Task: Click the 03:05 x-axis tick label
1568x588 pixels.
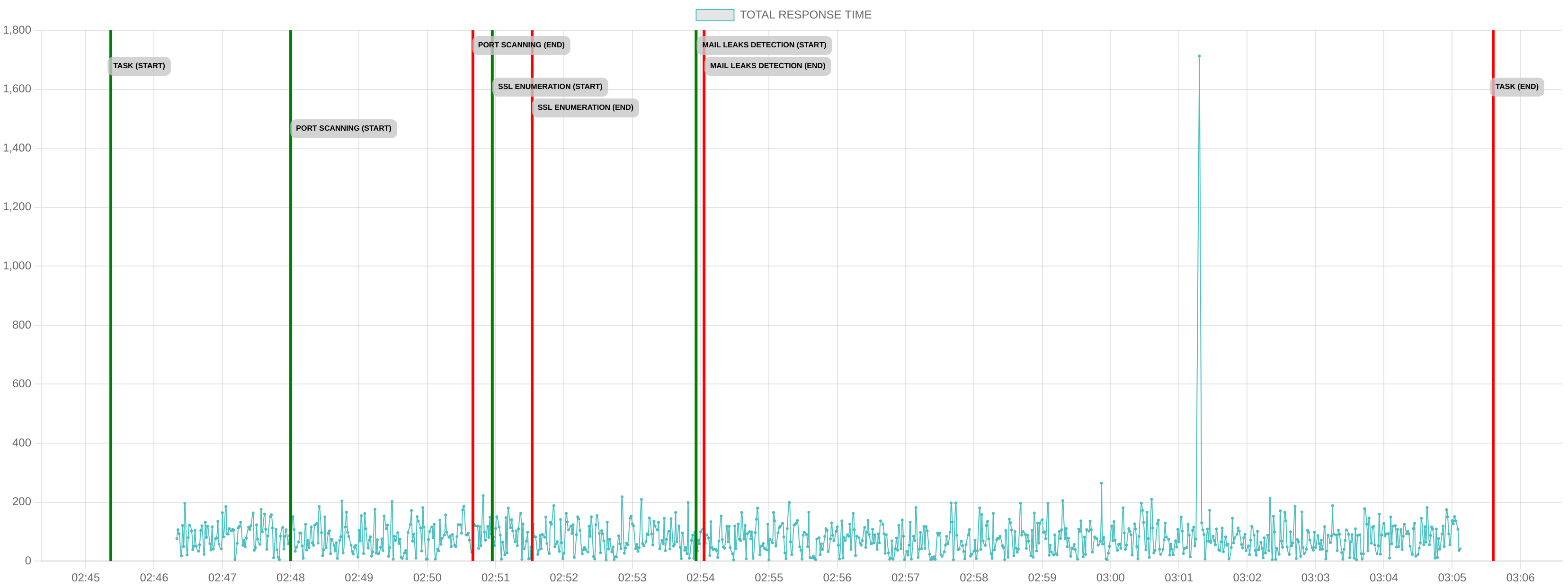Action: point(1452,577)
